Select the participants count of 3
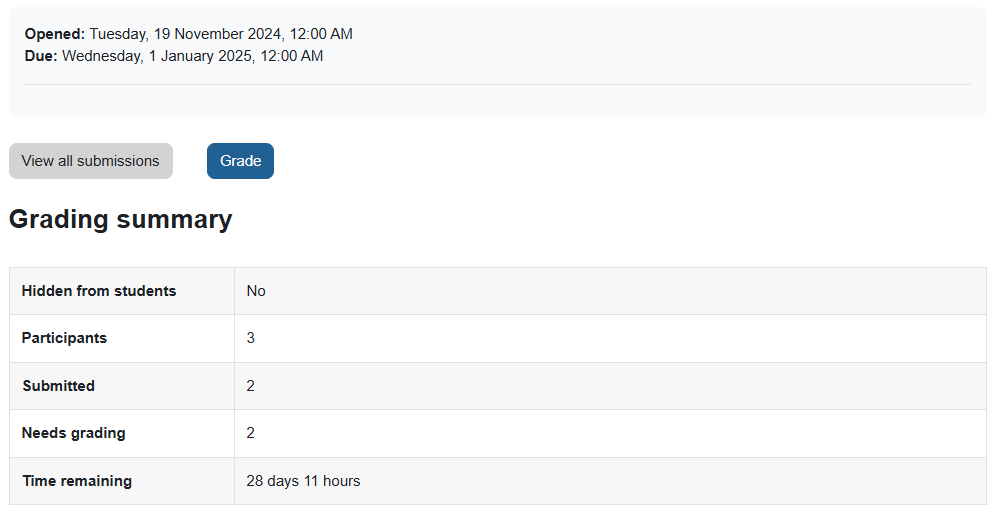 click(251, 338)
